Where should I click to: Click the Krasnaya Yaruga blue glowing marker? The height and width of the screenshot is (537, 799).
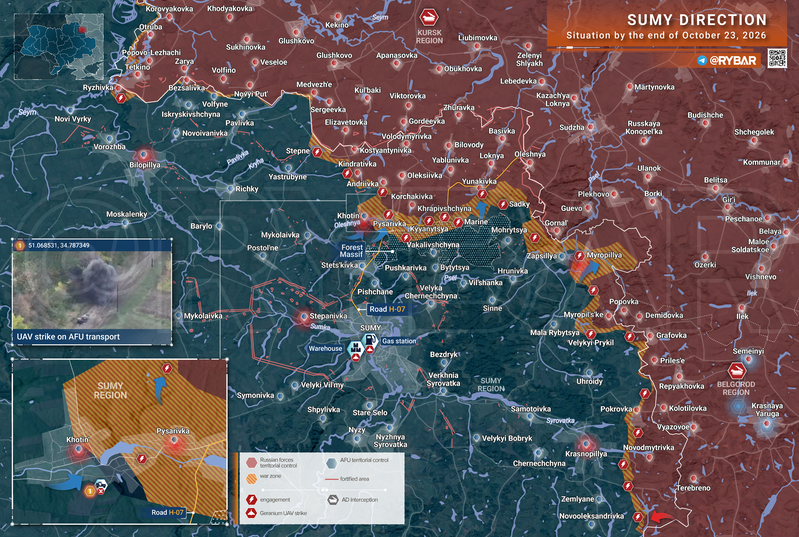point(767,424)
